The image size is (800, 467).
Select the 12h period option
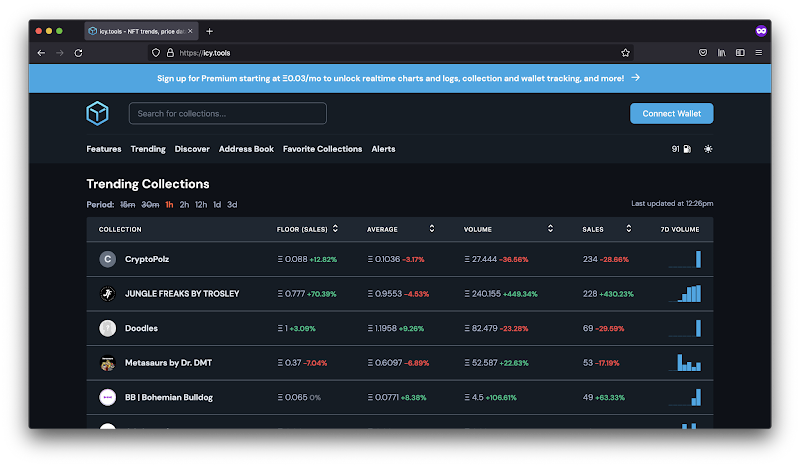pyautogui.click(x=201, y=205)
